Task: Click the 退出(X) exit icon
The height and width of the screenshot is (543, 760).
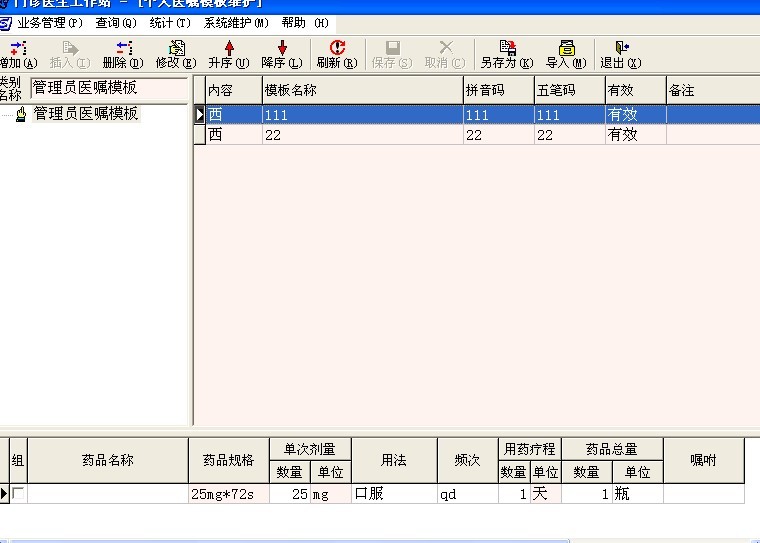Action: tap(622, 48)
